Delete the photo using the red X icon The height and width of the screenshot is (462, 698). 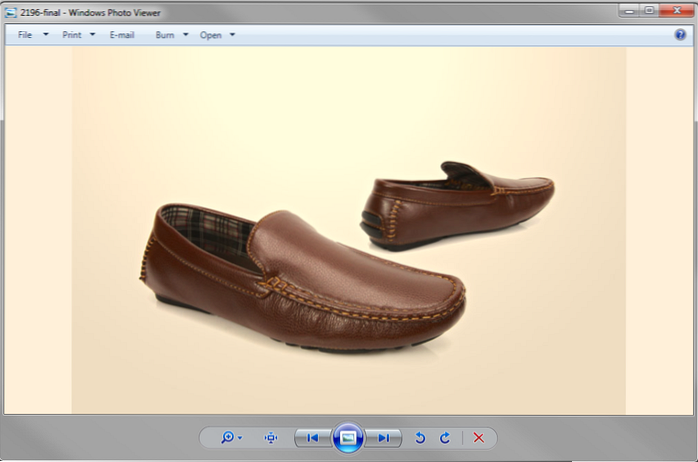tap(479, 438)
